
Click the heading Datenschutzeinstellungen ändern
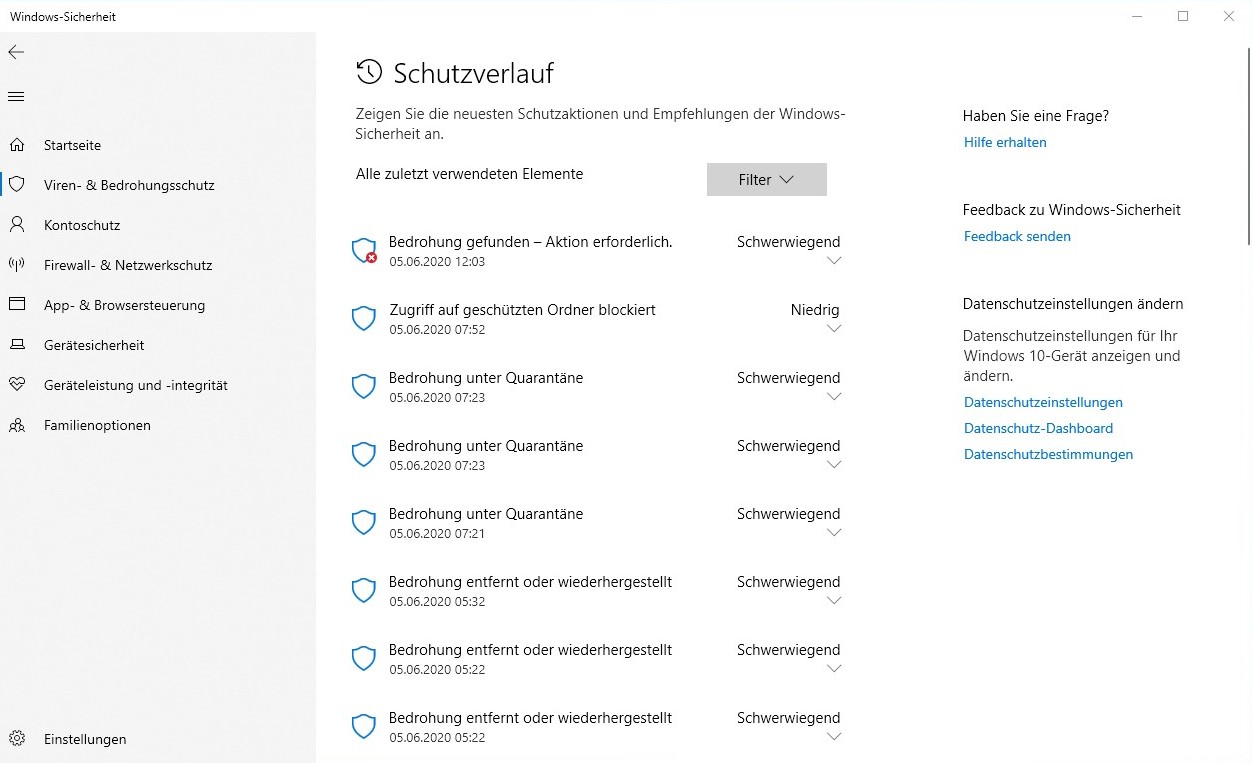pos(1073,304)
